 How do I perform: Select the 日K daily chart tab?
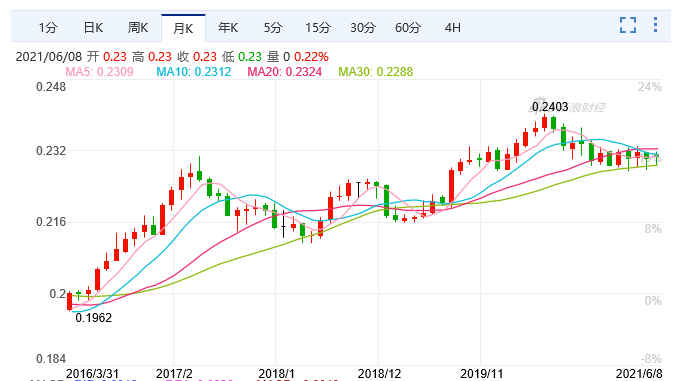[x=93, y=28]
